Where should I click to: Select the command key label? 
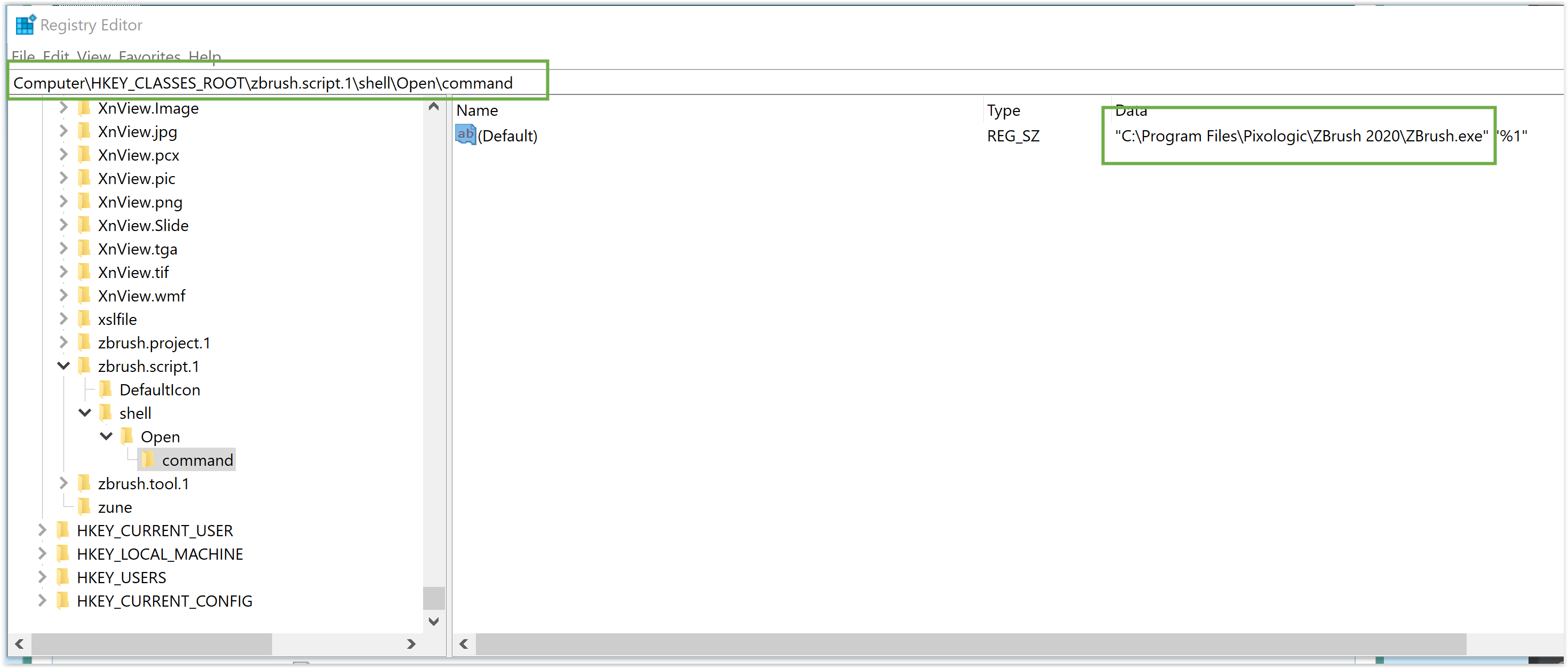click(197, 460)
